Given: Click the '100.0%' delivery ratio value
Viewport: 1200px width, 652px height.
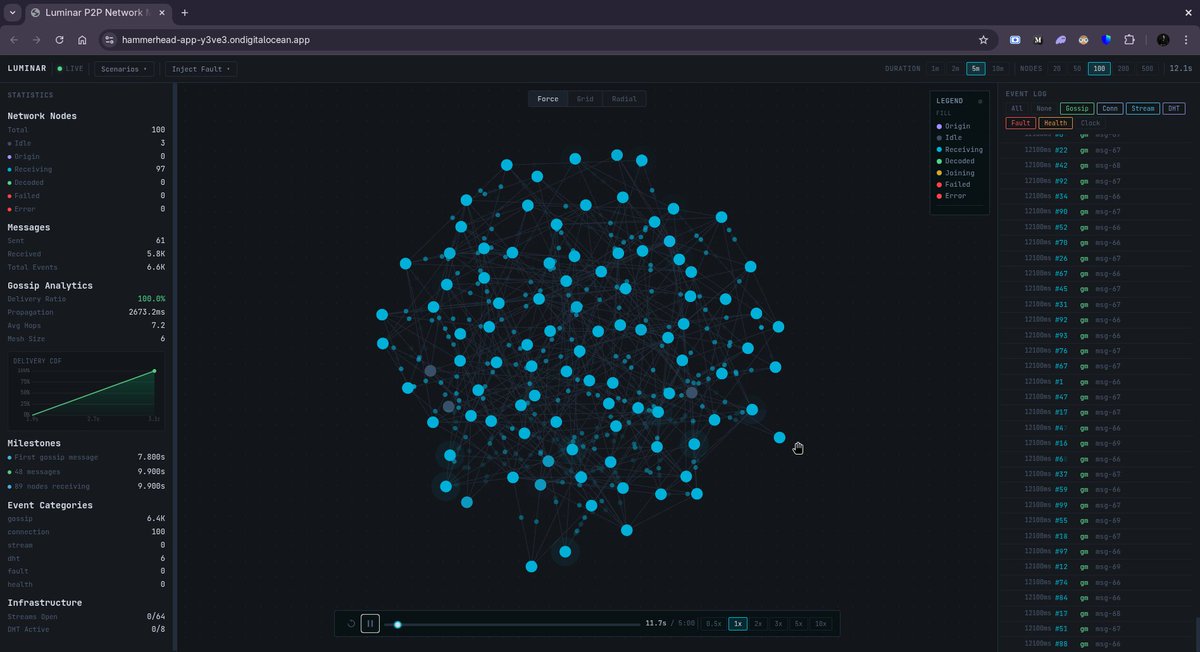Looking at the screenshot, I should coord(152,299).
